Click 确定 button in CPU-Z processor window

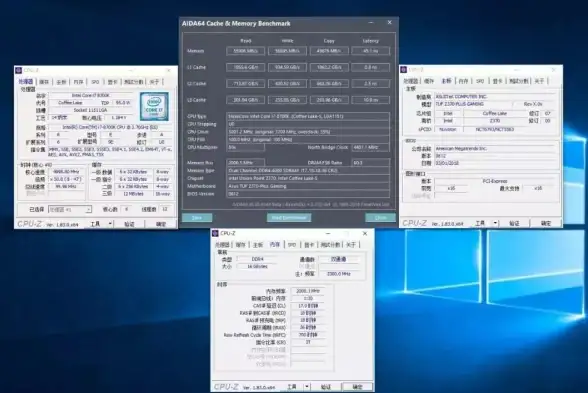[161, 224]
